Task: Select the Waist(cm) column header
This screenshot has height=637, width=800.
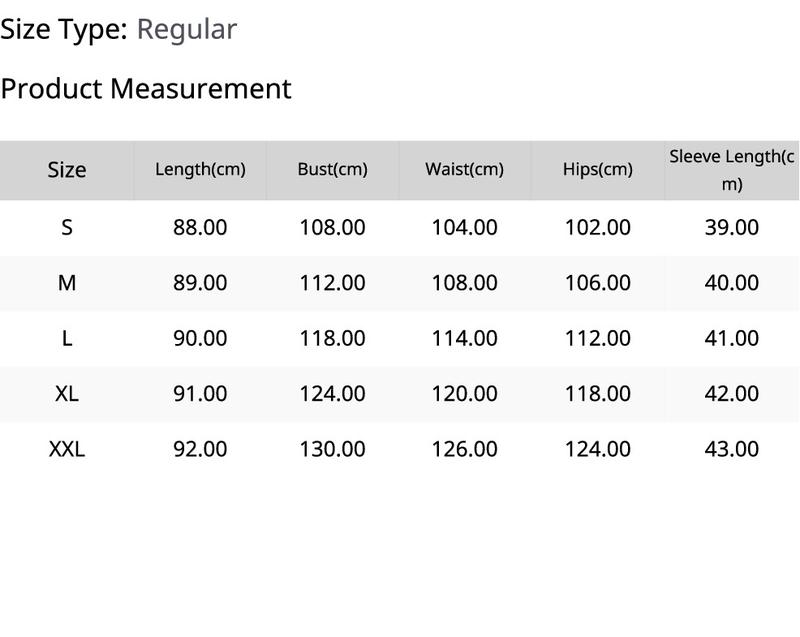Action: 465,169
